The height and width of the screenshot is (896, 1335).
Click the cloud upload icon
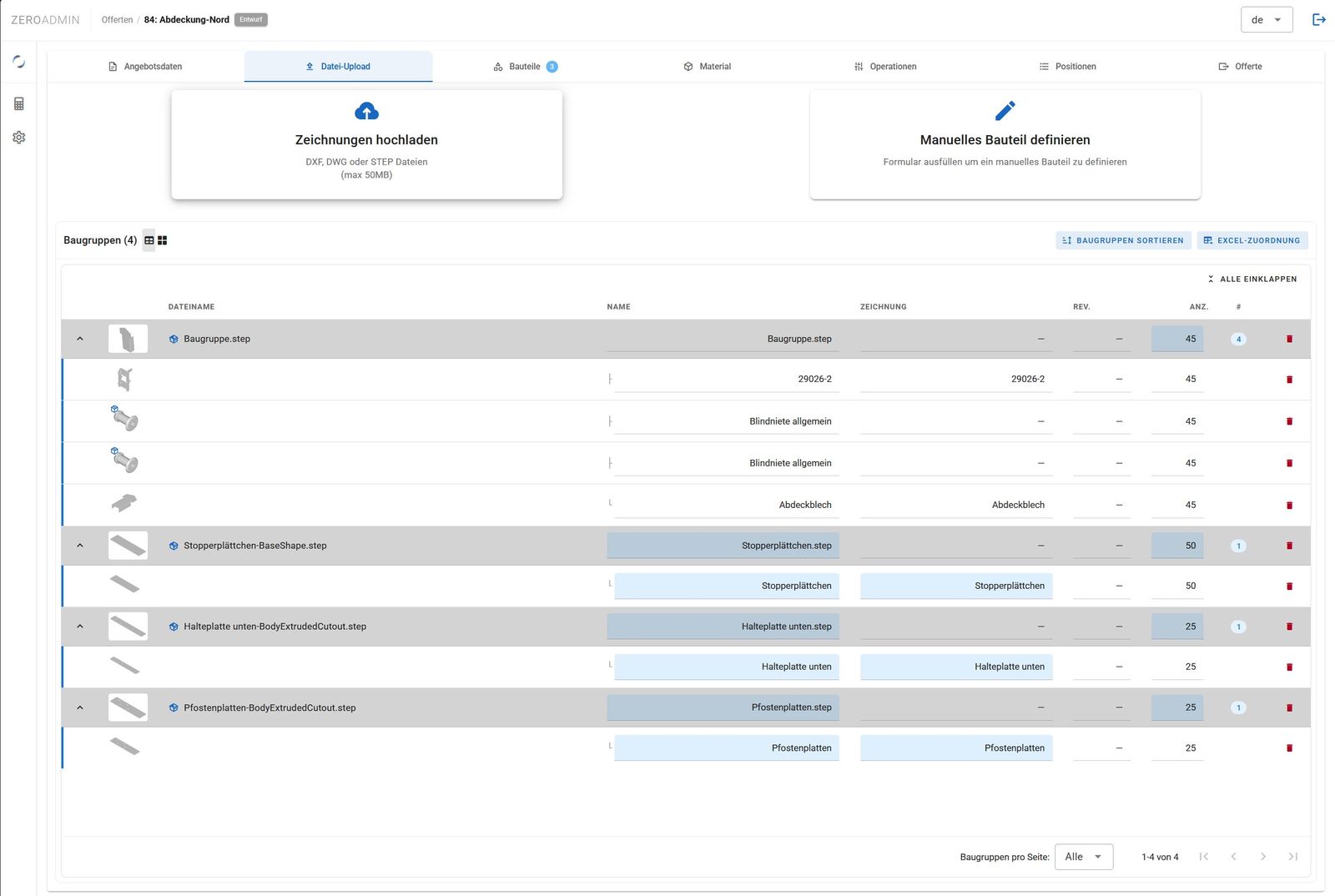pyautogui.click(x=366, y=111)
